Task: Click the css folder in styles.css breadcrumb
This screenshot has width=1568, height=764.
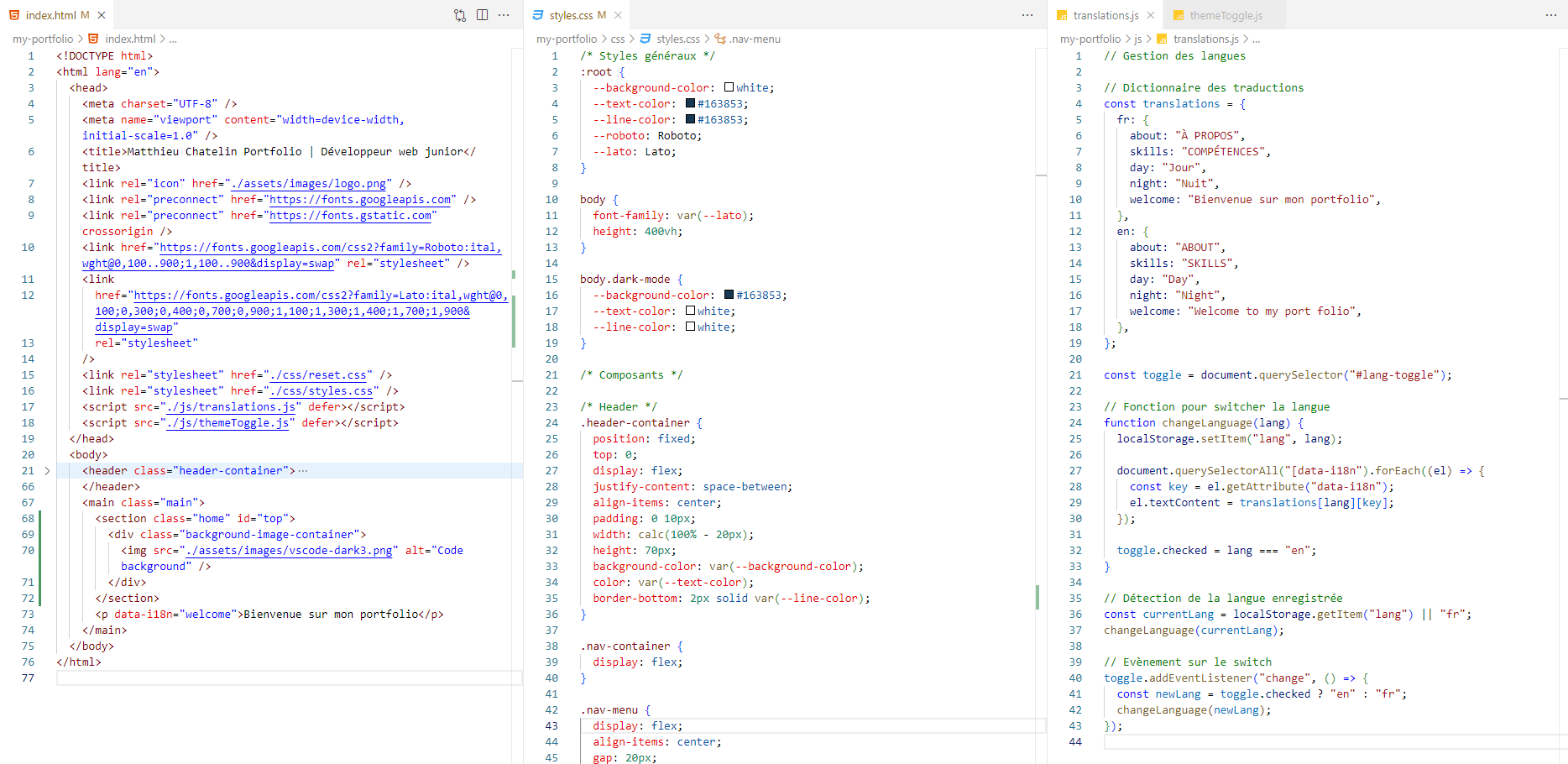Action: click(618, 39)
